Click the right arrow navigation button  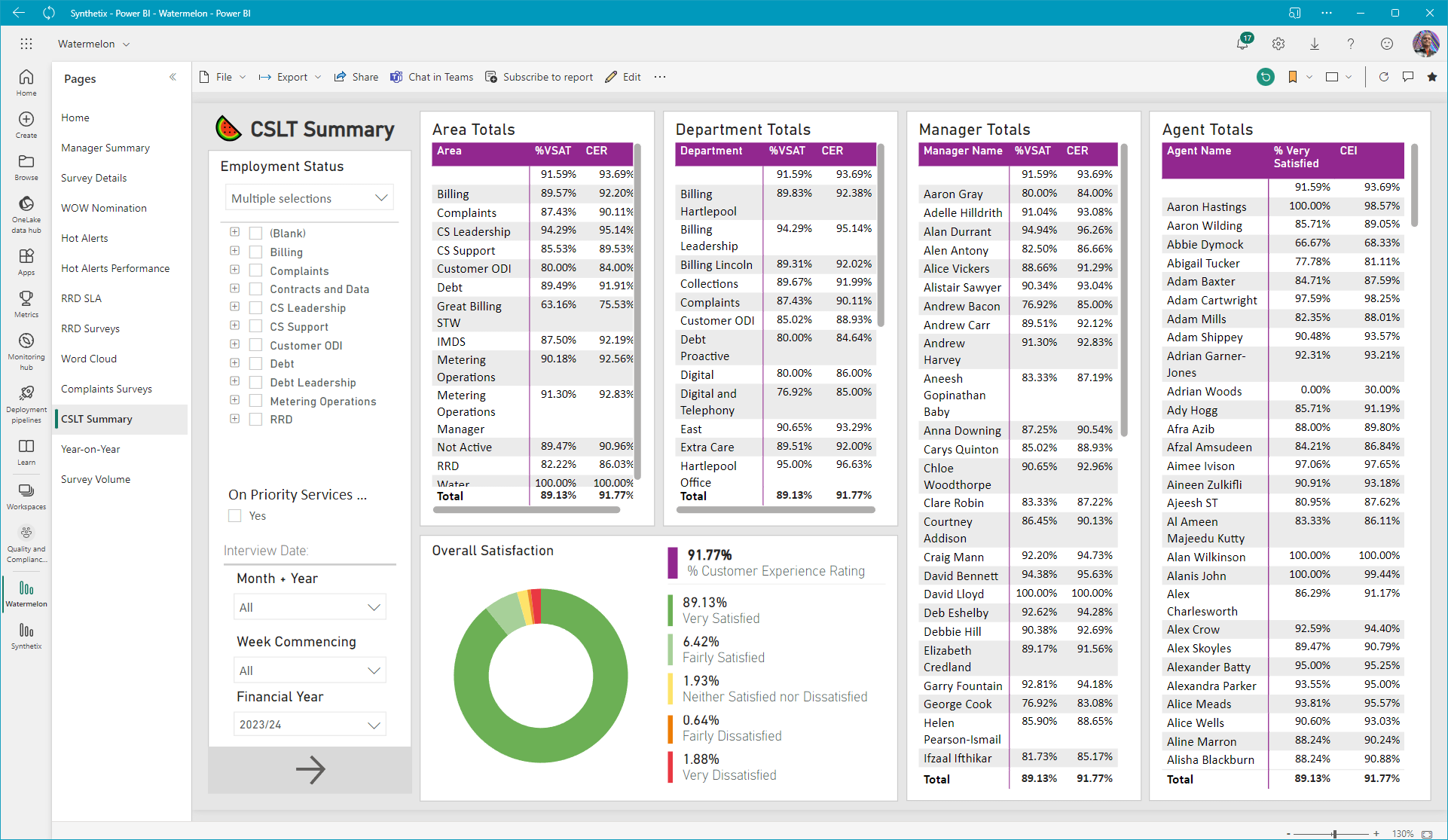coord(310,769)
